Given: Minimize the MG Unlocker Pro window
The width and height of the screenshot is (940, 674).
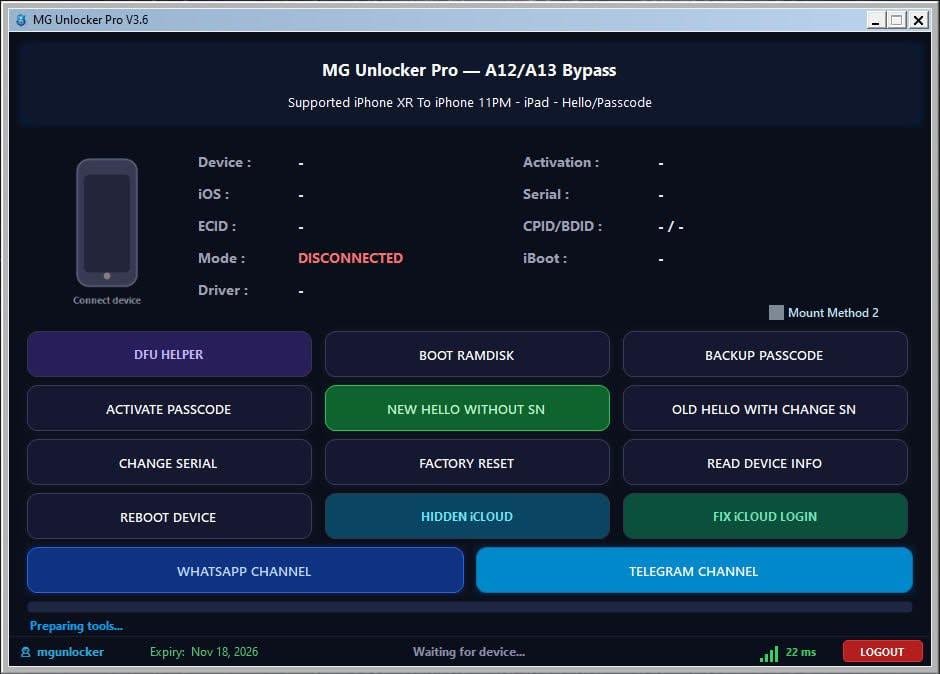Looking at the screenshot, I should [876, 20].
